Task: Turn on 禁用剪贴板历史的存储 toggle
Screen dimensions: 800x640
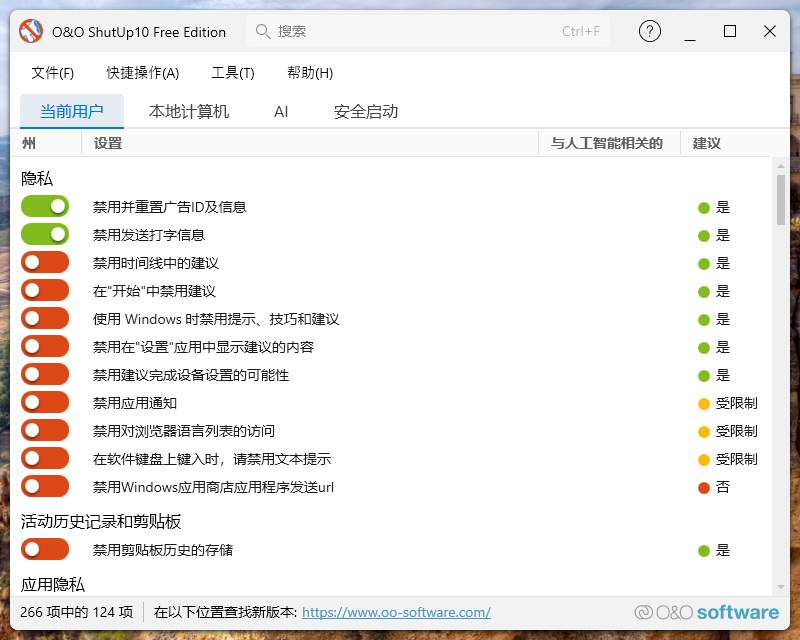Action: (x=45, y=549)
